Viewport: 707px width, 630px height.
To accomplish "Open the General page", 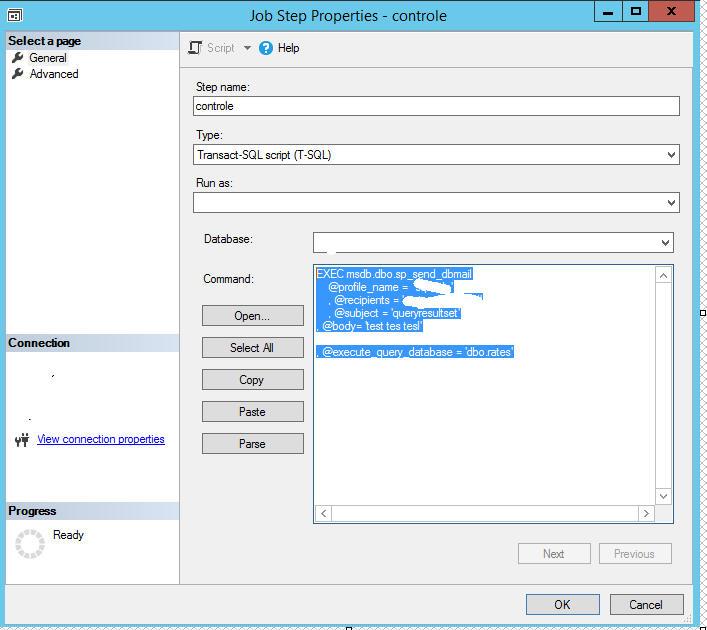I will 47,58.
